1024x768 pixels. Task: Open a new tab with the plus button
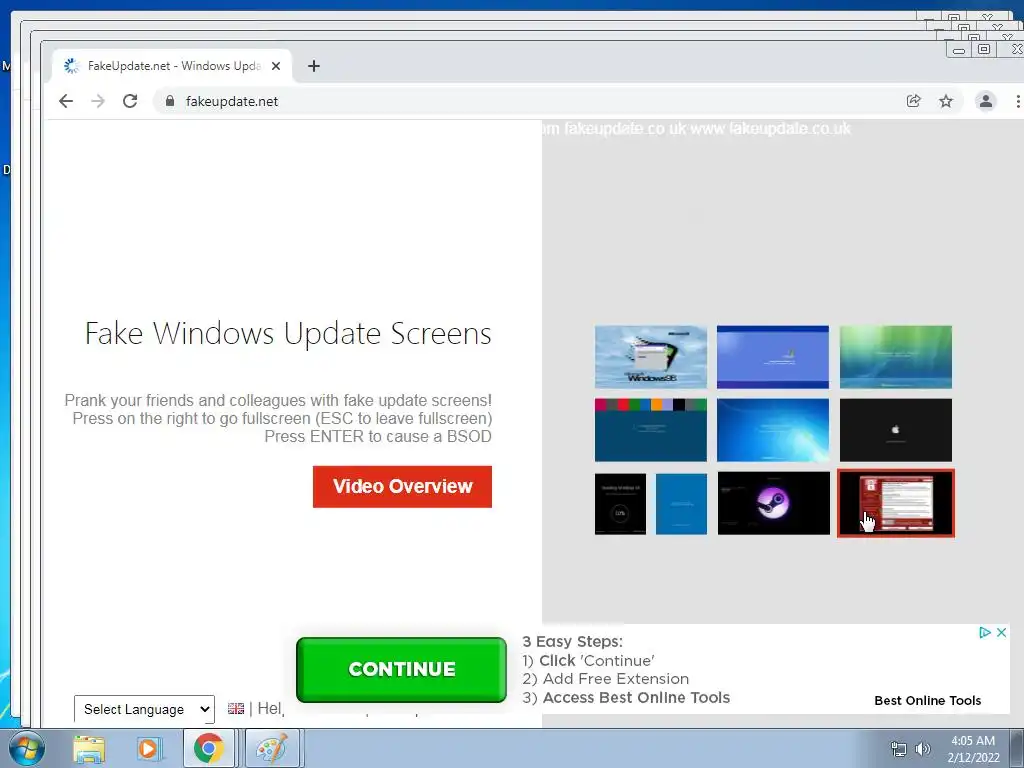313,66
